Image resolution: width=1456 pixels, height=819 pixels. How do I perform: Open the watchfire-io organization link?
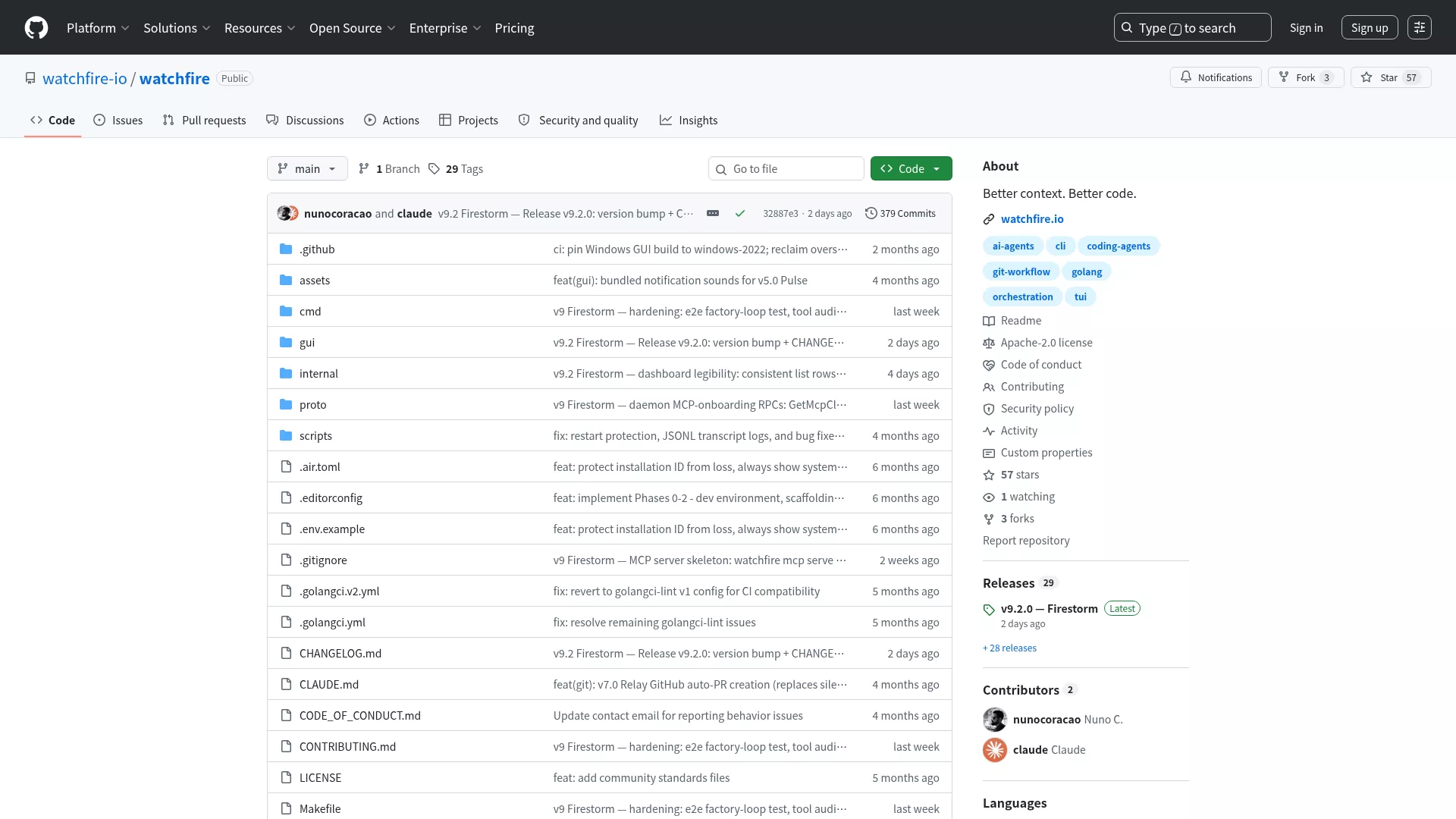[x=85, y=79]
